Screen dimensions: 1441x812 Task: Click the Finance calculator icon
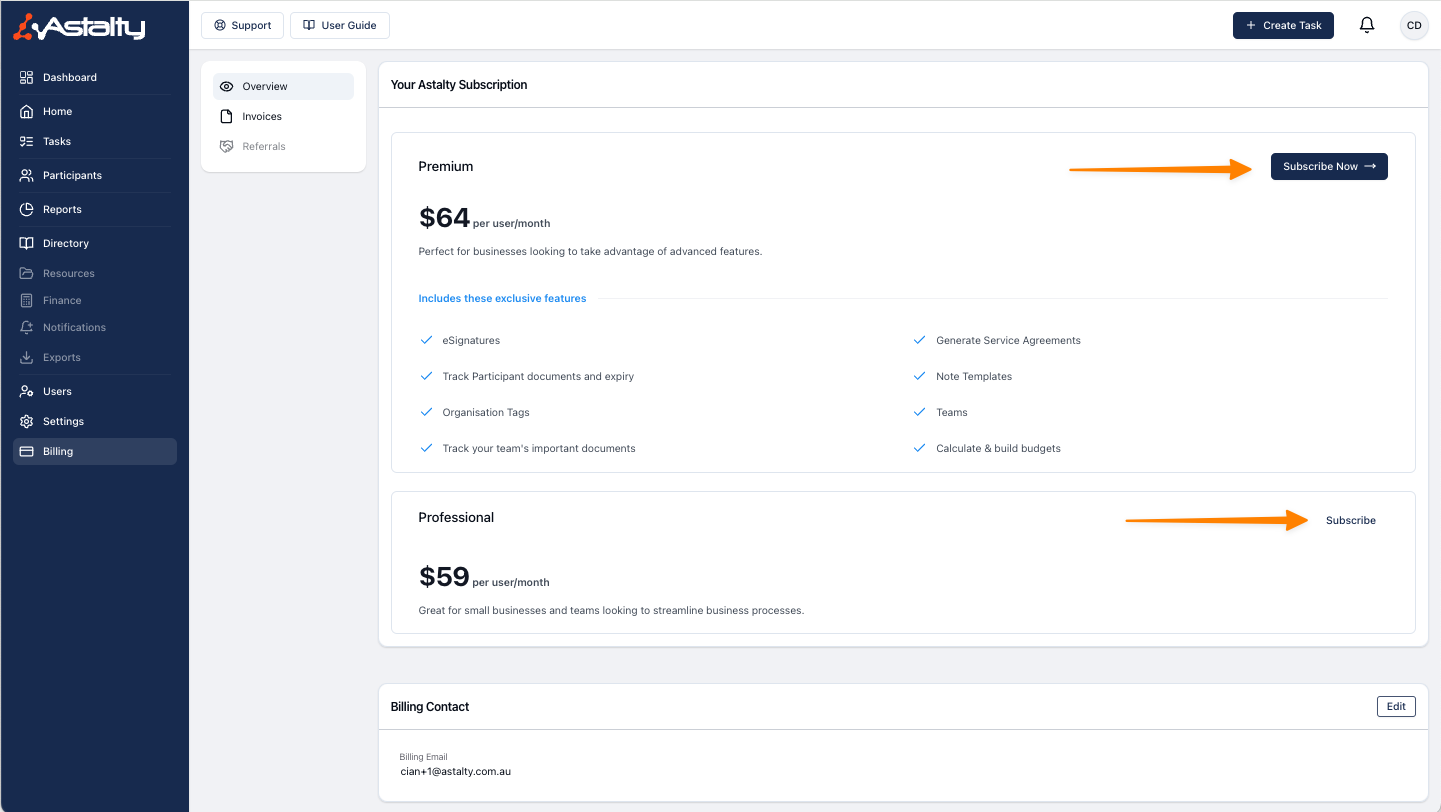coord(27,300)
